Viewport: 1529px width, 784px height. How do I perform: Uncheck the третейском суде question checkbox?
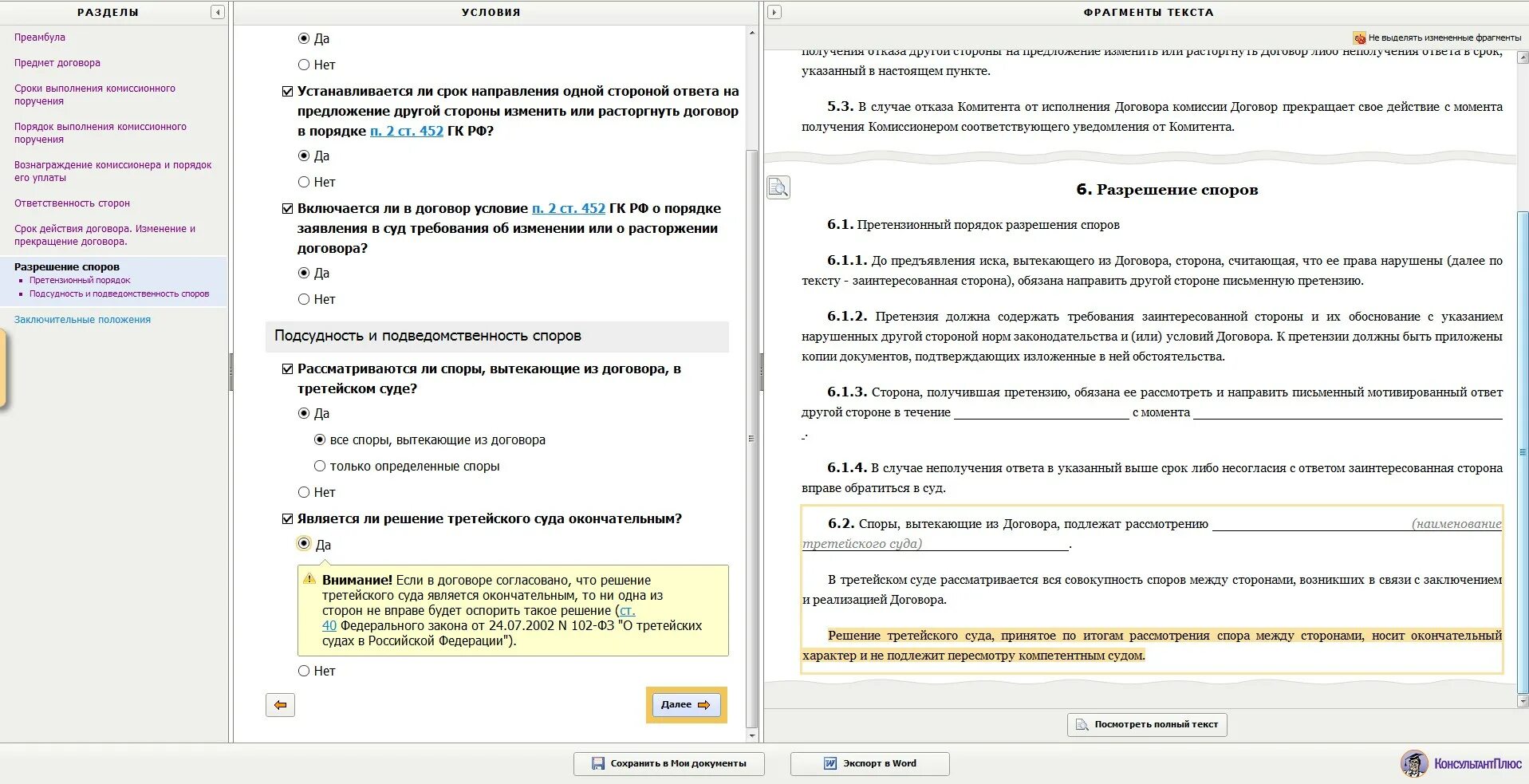click(287, 369)
